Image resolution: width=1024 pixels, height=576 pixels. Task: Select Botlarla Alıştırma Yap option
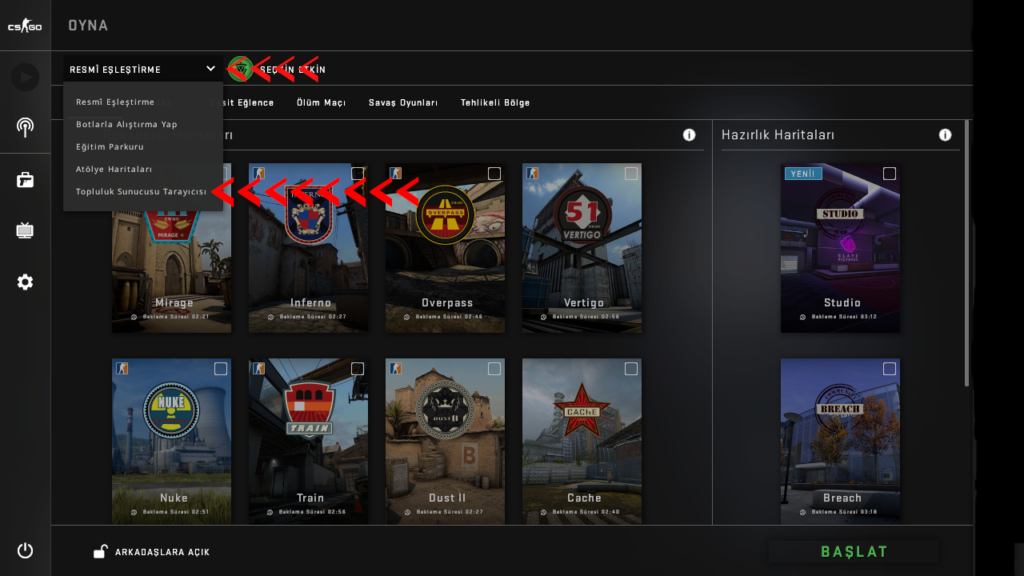(126, 124)
